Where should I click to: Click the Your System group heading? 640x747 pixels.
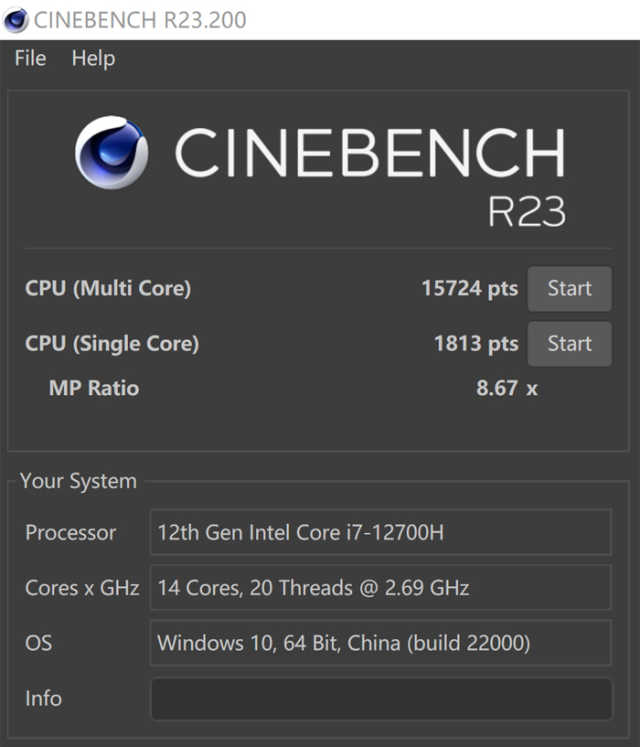78,481
